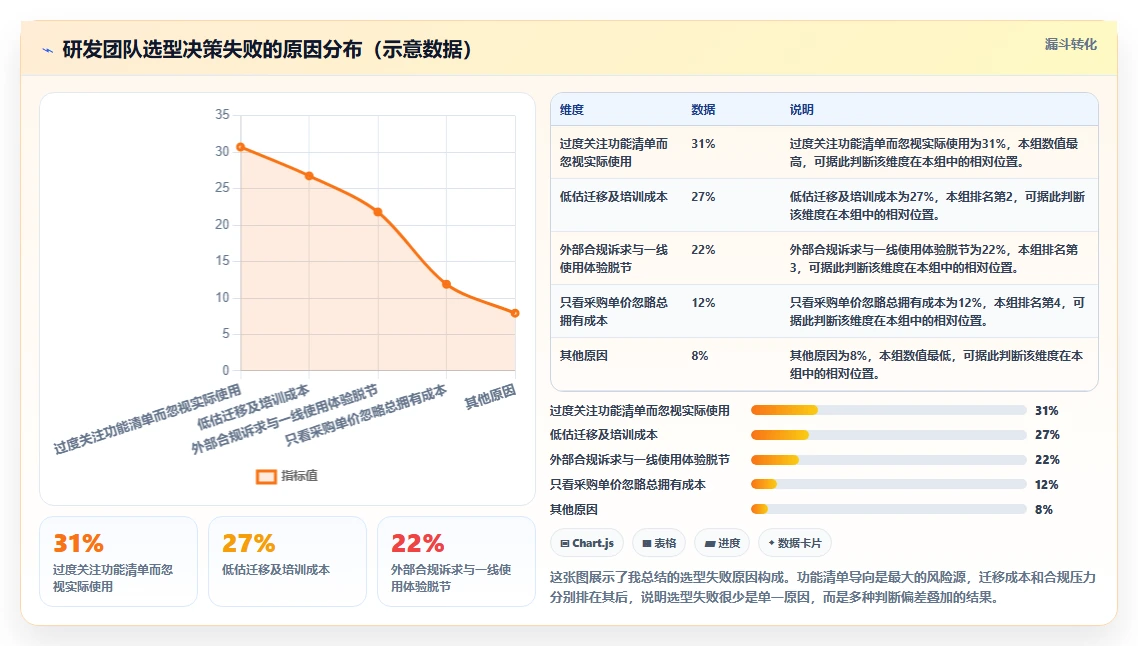1138x646 pixels.
Task: Click the x-axis label 其他原因 under the chart
Action: click(490, 397)
